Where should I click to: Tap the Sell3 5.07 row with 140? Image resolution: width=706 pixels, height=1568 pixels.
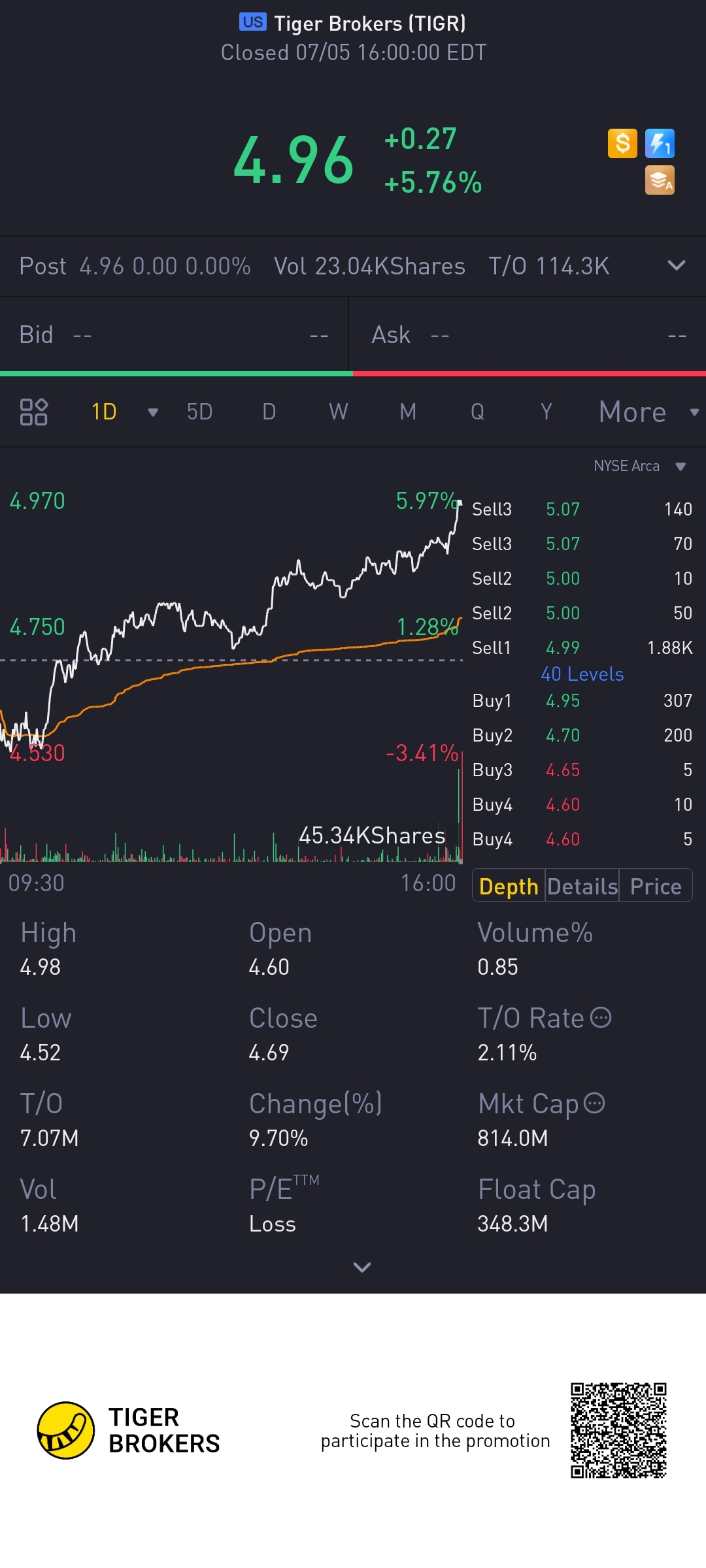(582, 509)
